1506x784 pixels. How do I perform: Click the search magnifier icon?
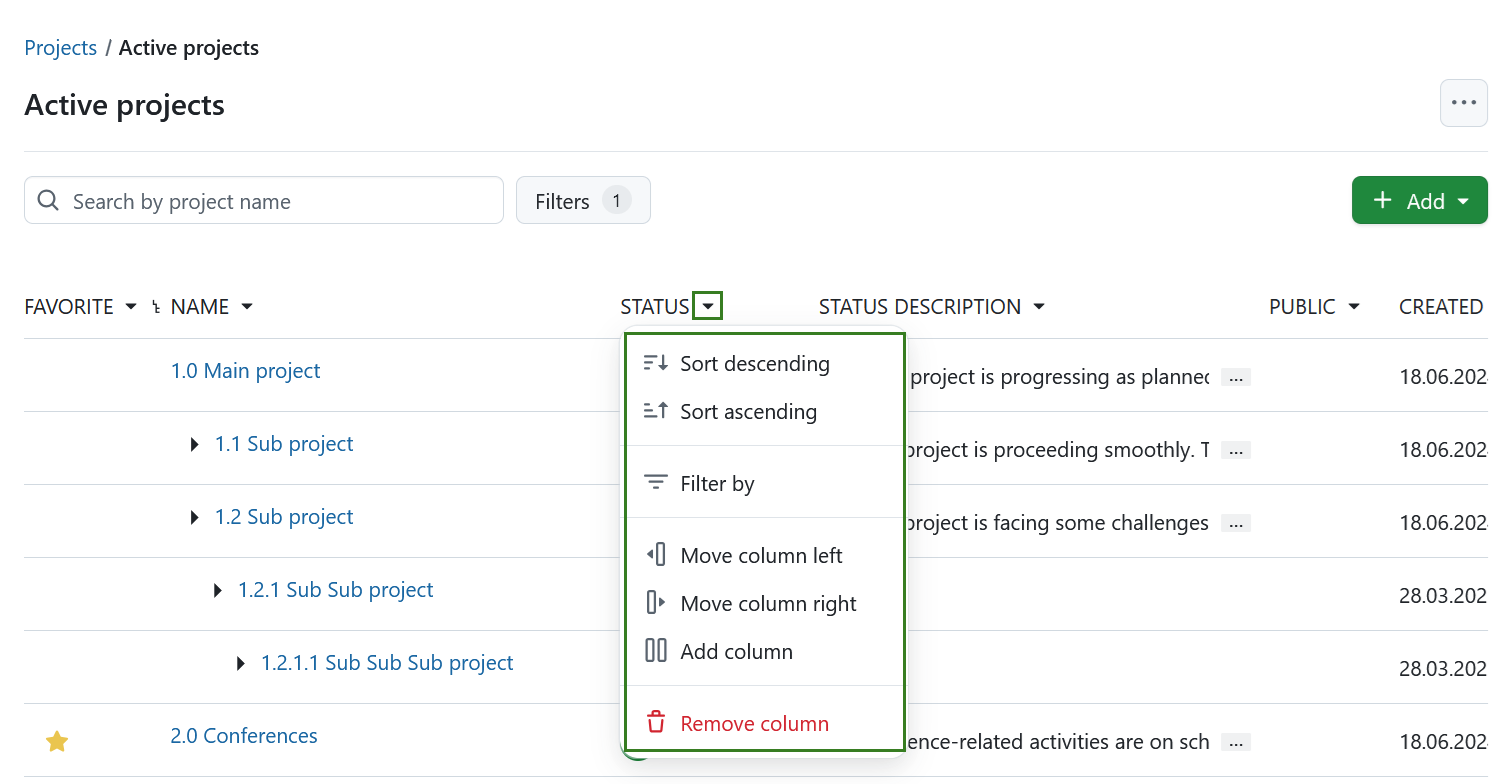47,200
